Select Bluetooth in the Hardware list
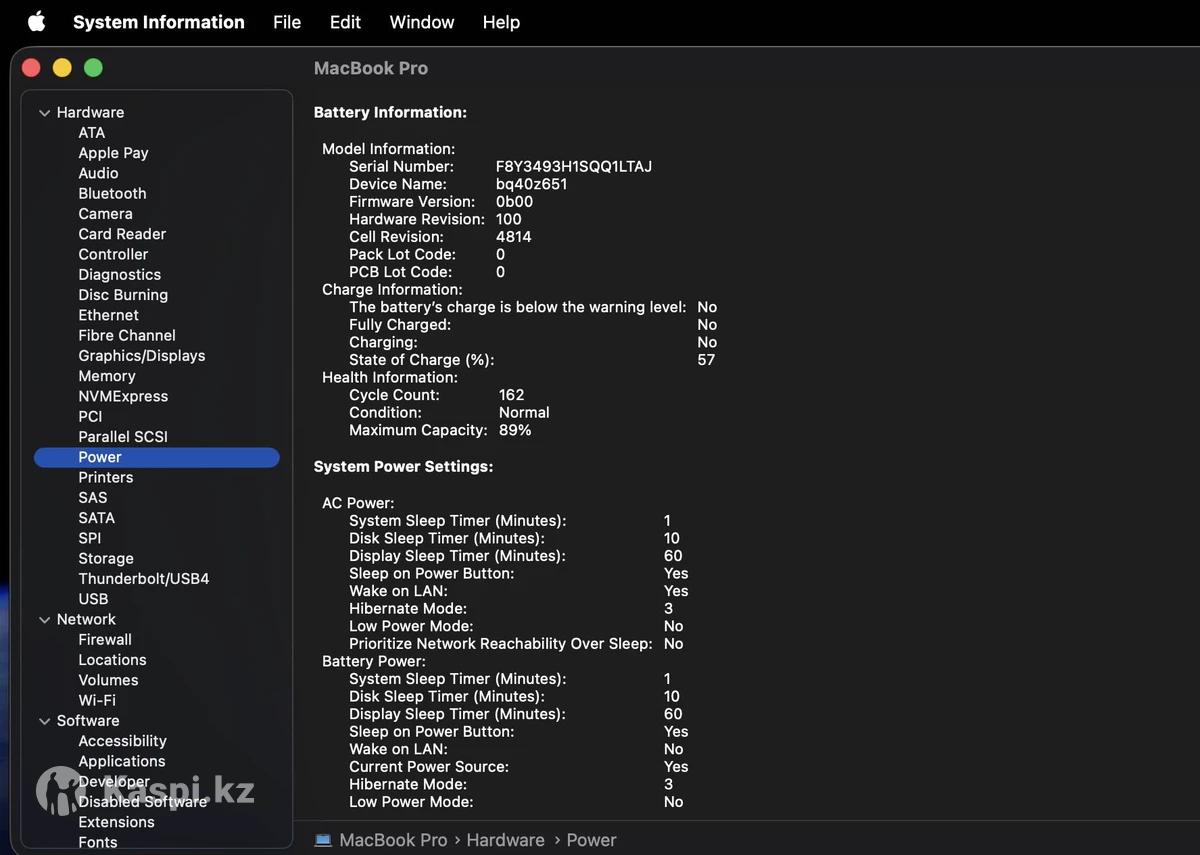The image size is (1200, 855). [x=112, y=194]
